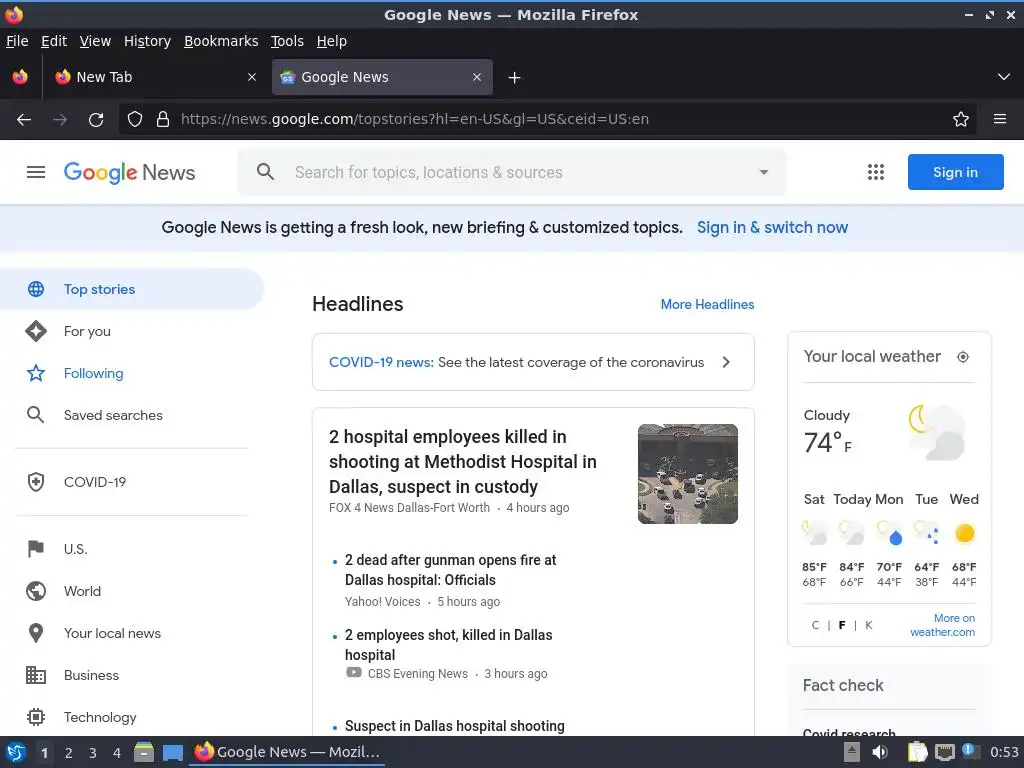Screen dimensions: 1024x768
Task: Open CBS Evening News Dallas hospital story
Action: pyautogui.click(x=448, y=645)
